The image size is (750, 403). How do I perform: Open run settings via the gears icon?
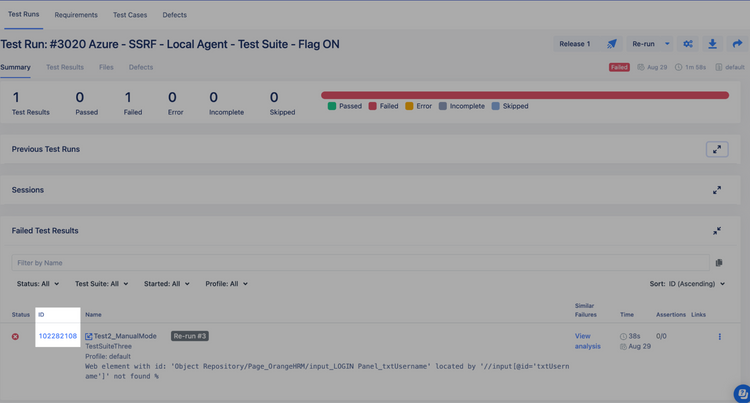(x=688, y=44)
